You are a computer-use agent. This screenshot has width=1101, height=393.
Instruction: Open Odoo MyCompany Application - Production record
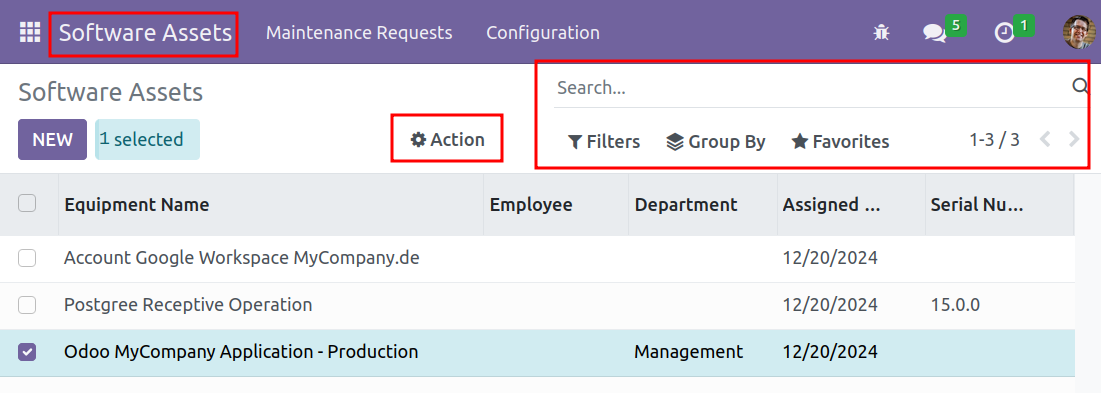tap(241, 352)
